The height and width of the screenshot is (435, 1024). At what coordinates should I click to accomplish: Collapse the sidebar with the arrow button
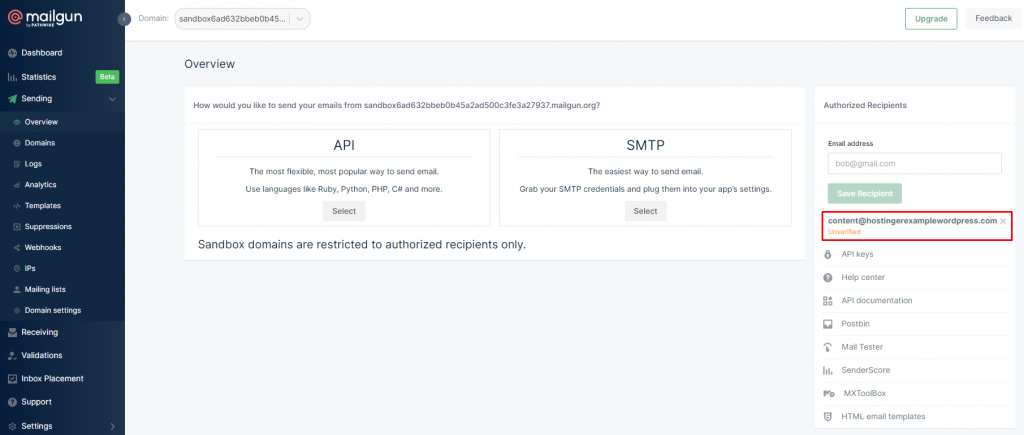pyautogui.click(x=124, y=19)
